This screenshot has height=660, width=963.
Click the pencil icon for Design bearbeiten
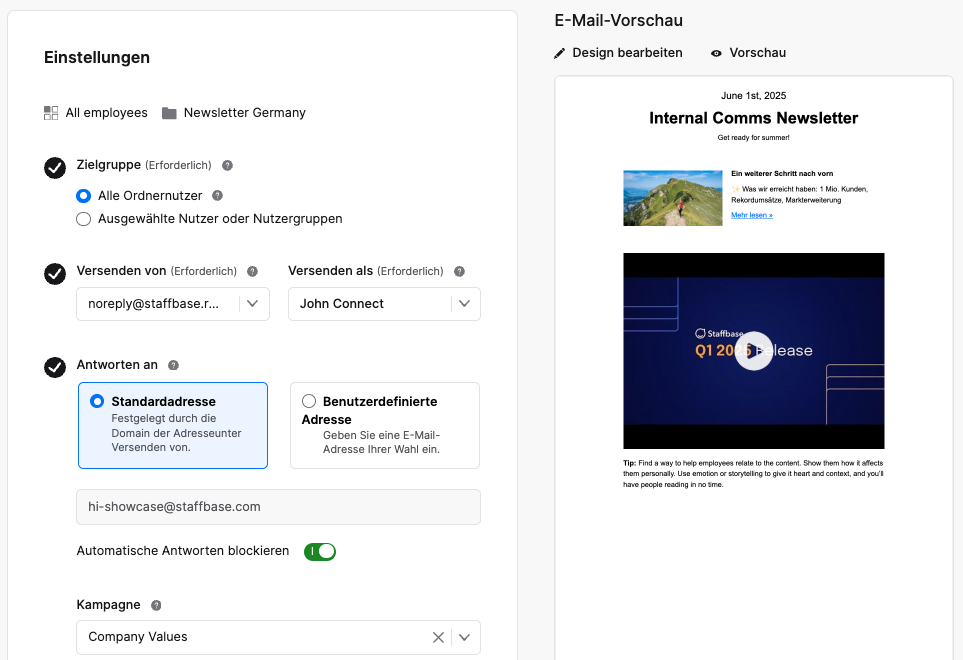(x=559, y=53)
